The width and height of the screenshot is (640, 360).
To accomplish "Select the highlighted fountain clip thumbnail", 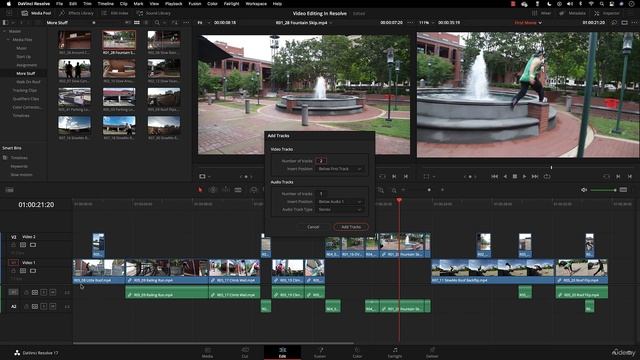I will tap(119, 40).
